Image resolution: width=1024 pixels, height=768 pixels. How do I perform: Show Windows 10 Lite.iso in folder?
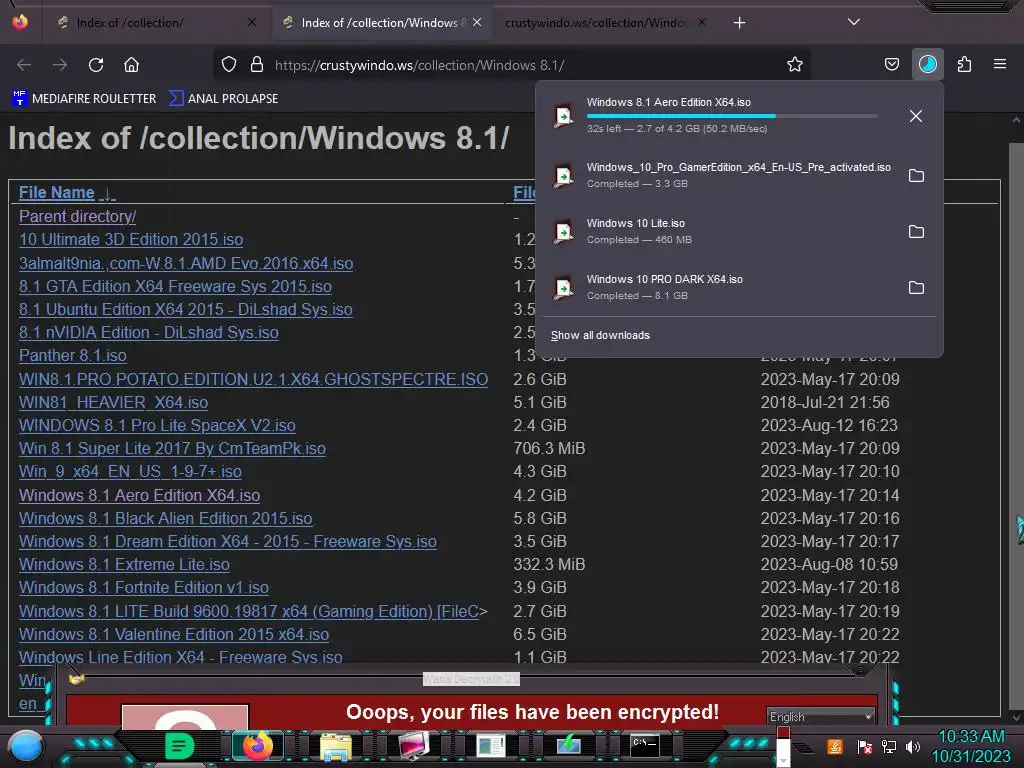point(916,232)
